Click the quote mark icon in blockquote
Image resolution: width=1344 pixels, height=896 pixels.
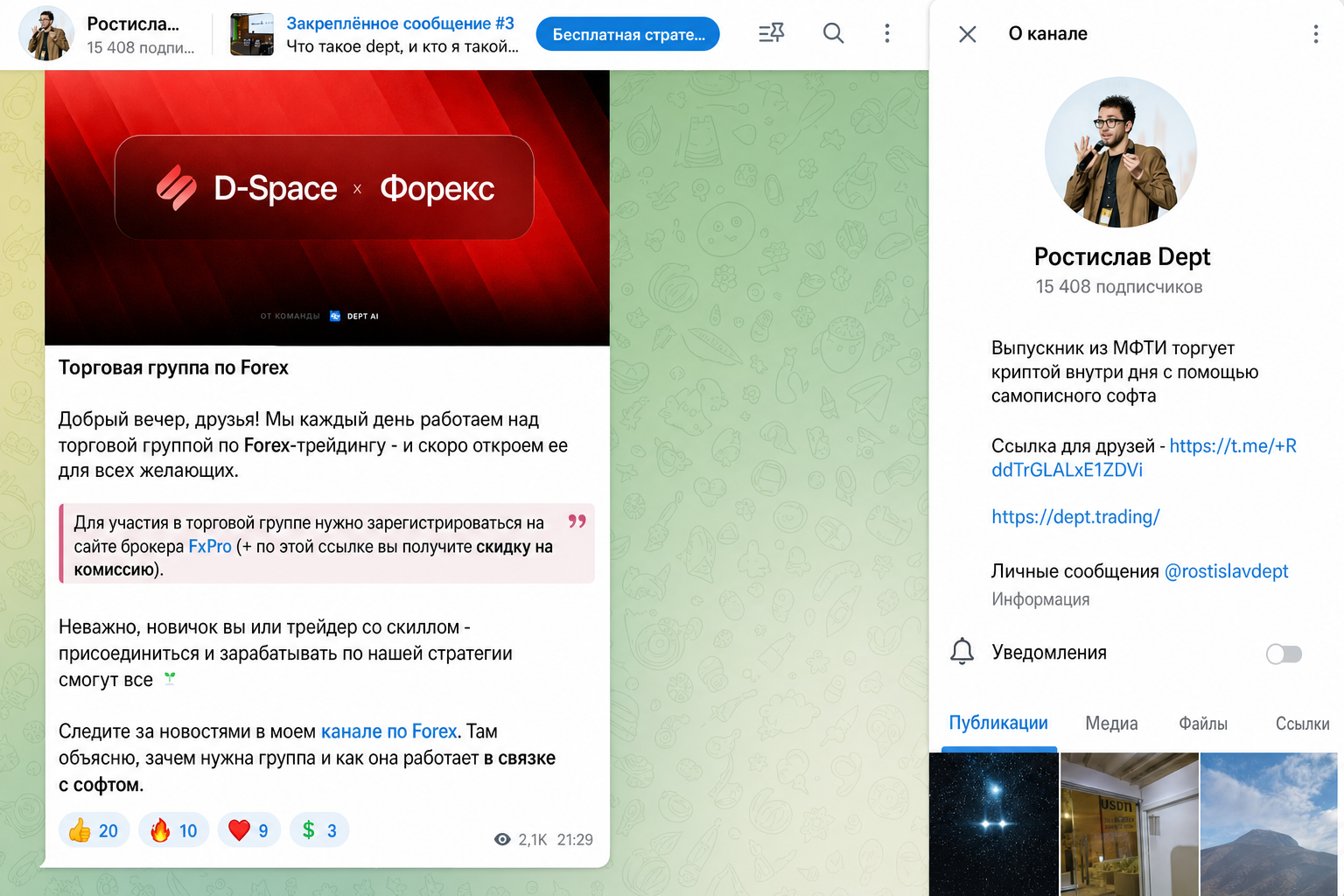(x=577, y=521)
